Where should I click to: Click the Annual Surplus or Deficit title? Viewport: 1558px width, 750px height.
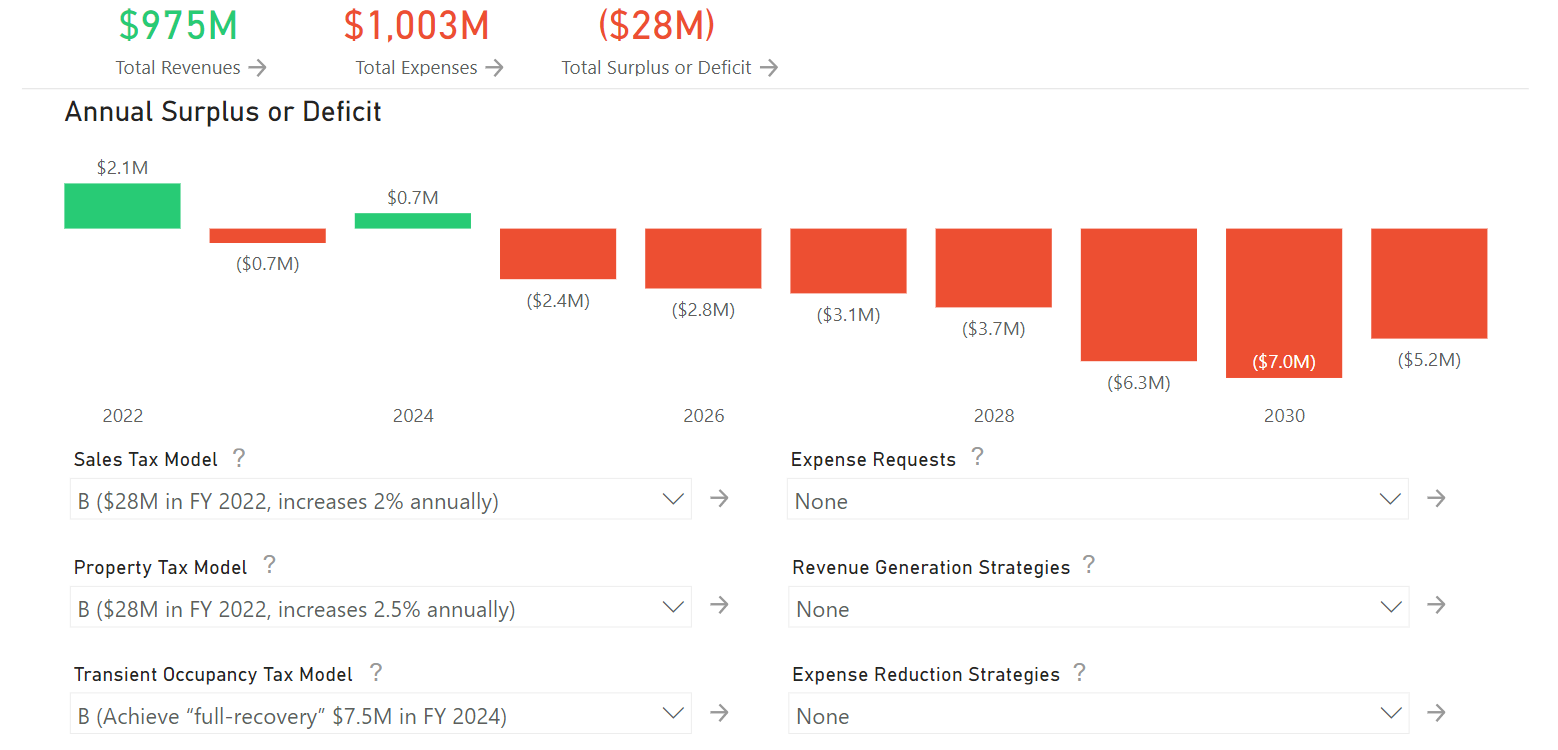(223, 112)
